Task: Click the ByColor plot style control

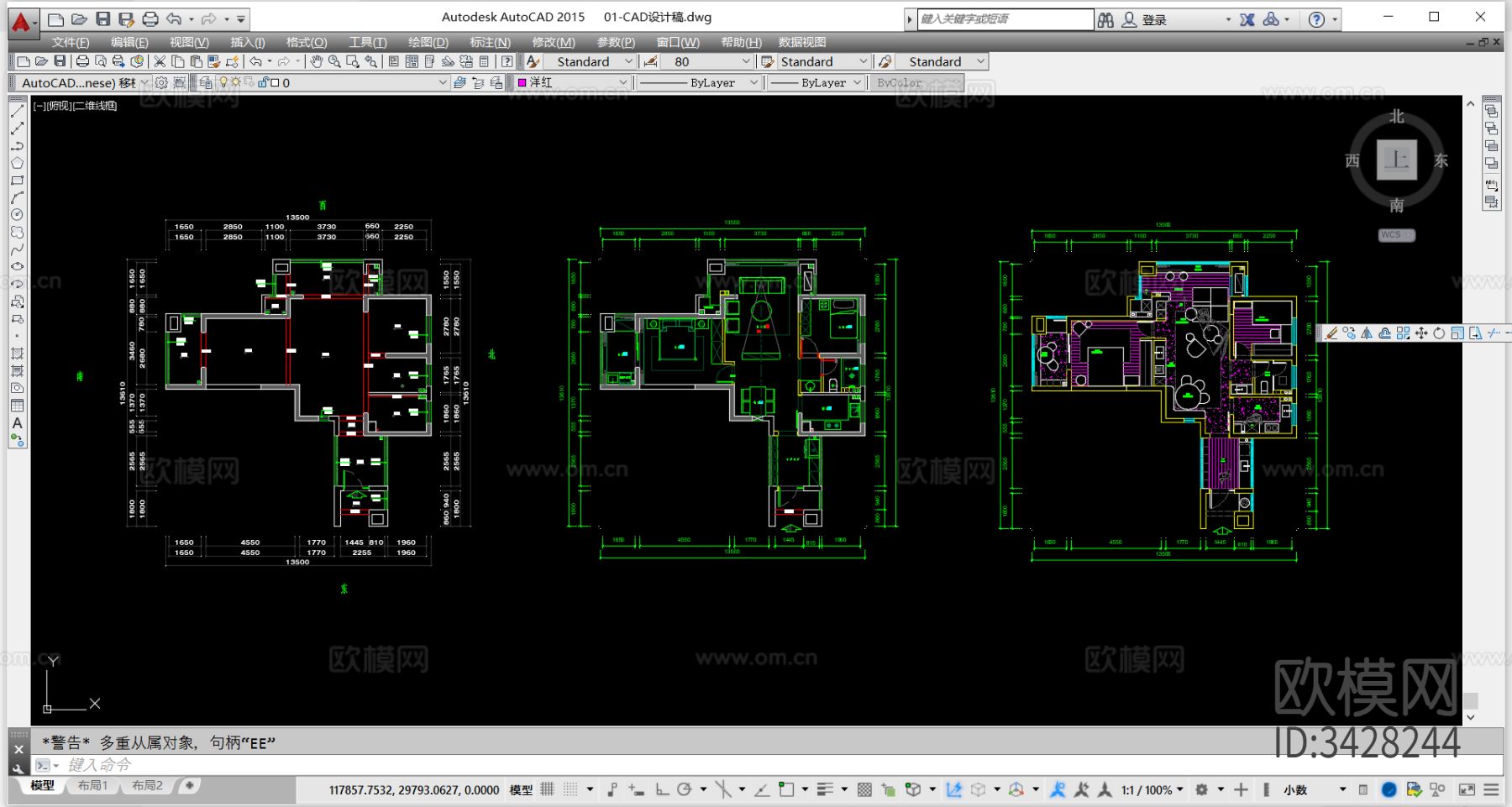Action: [918, 82]
